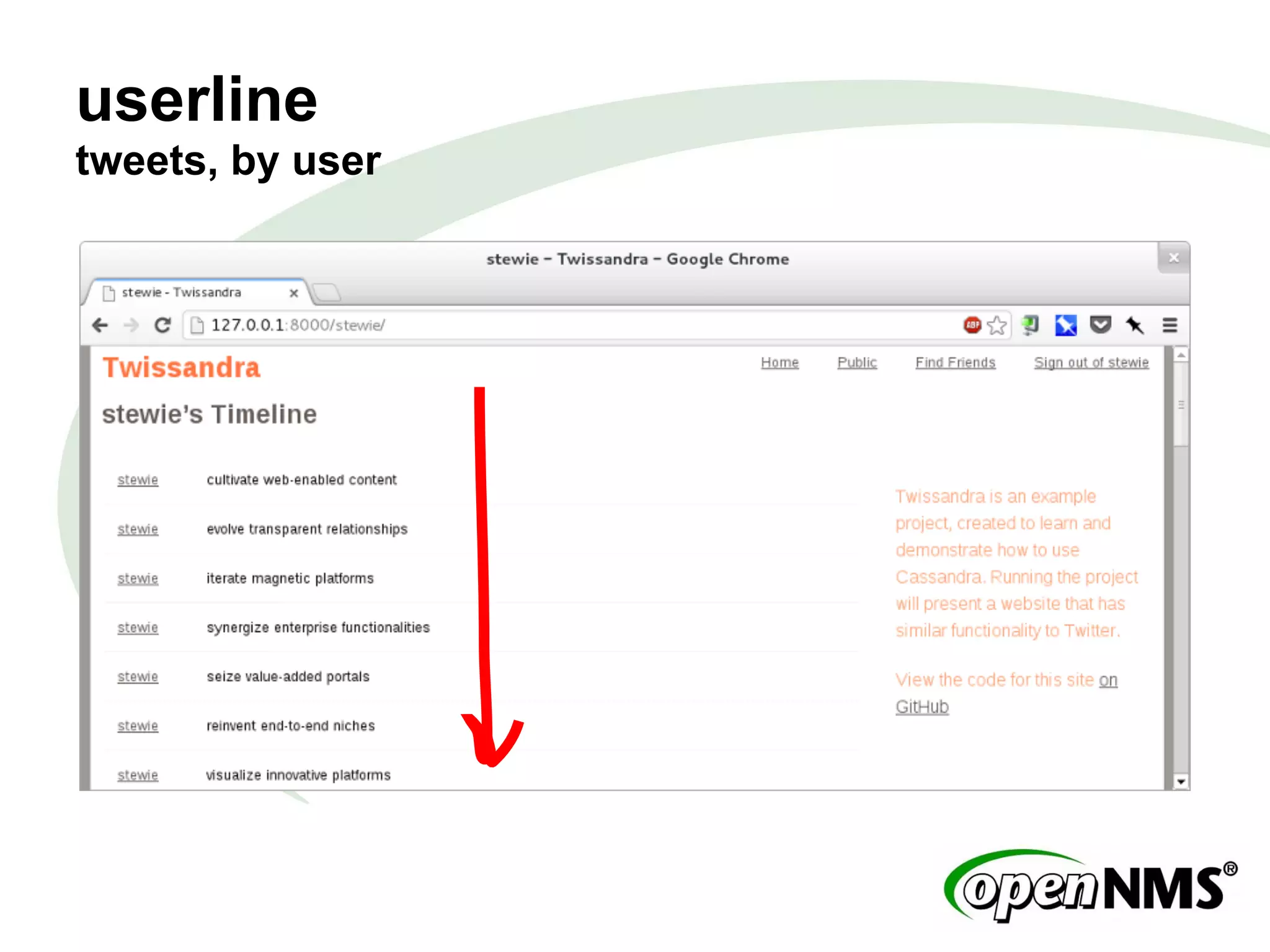The height and width of the screenshot is (952, 1270).
Task: Click stewie link beside seize value-added portals
Action: tap(138, 677)
